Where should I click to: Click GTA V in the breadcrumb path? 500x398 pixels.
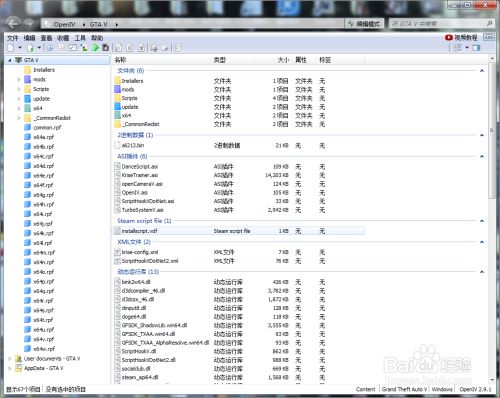pyautogui.click(x=98, y=24)
